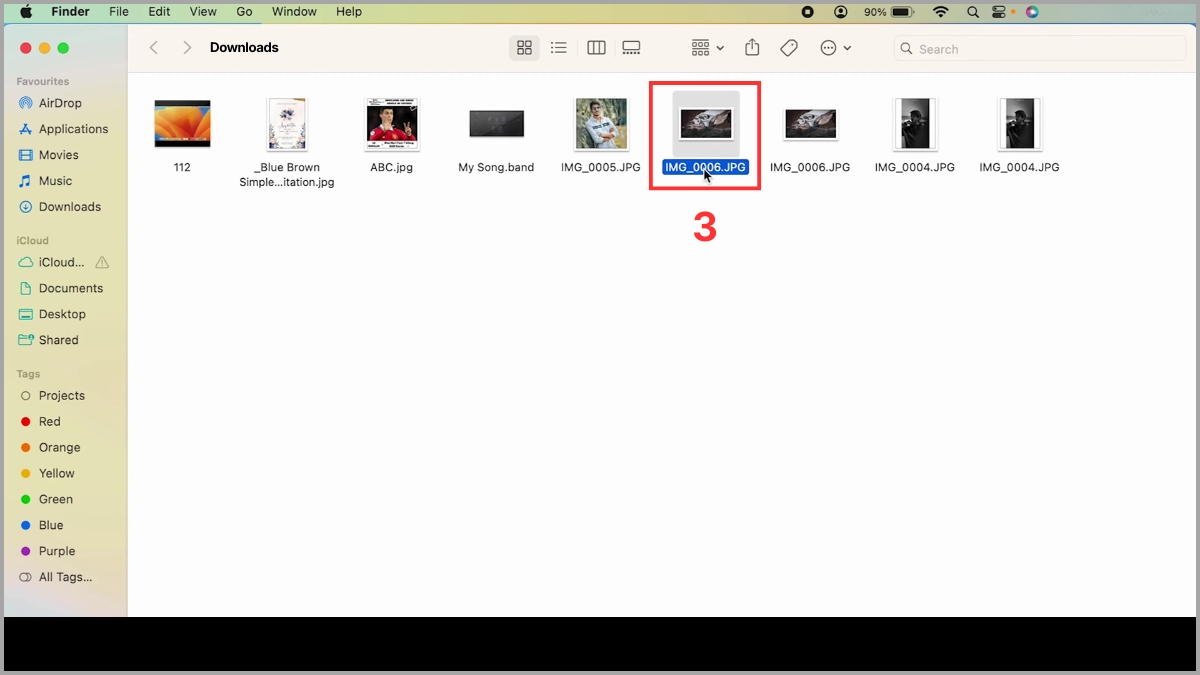The image size is (1200, 675).
Task: Click the highlighted IMG_0006.JPG filename
Action: [706, 167]
